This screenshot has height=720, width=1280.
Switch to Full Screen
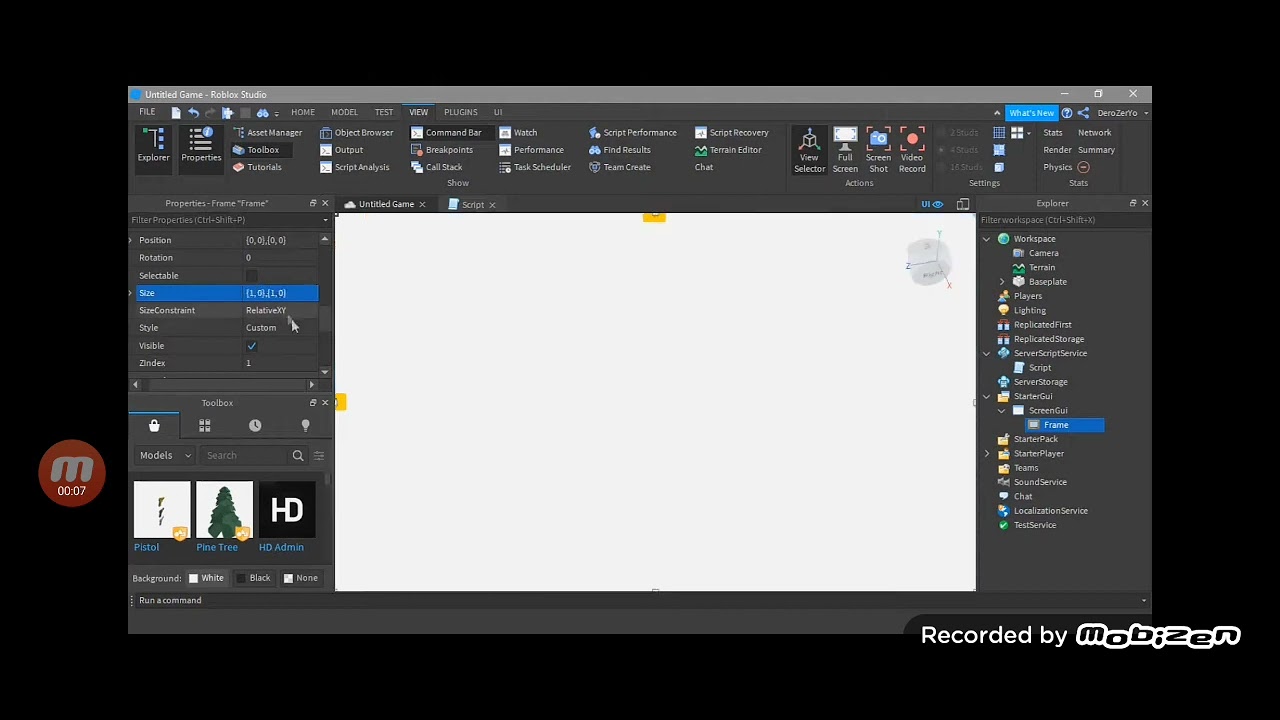click(845, 150)
